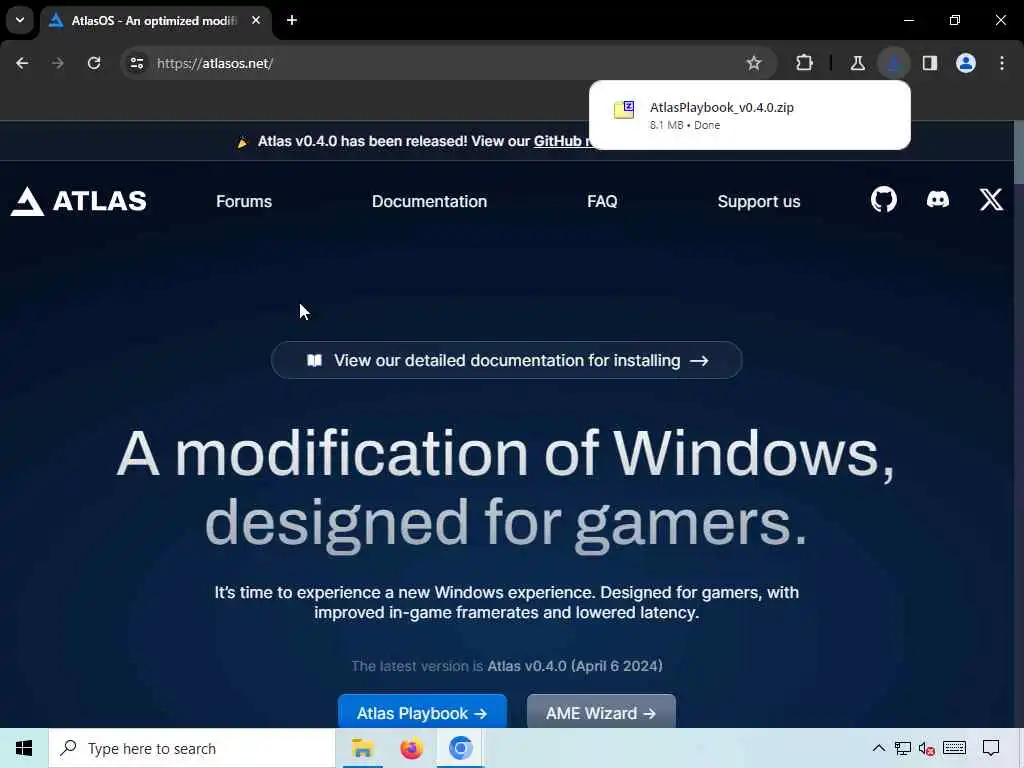
Task: Go forward with the forward arrow
Action: (57, 63)
